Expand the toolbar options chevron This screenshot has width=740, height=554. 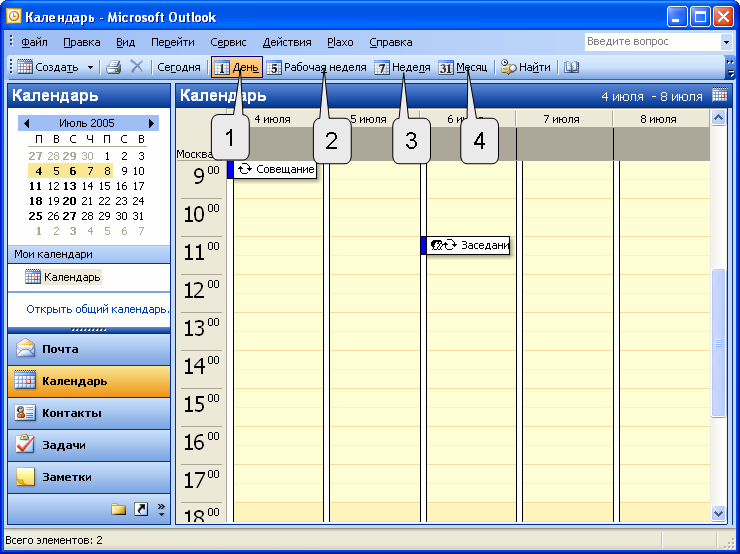pos(731,67)
